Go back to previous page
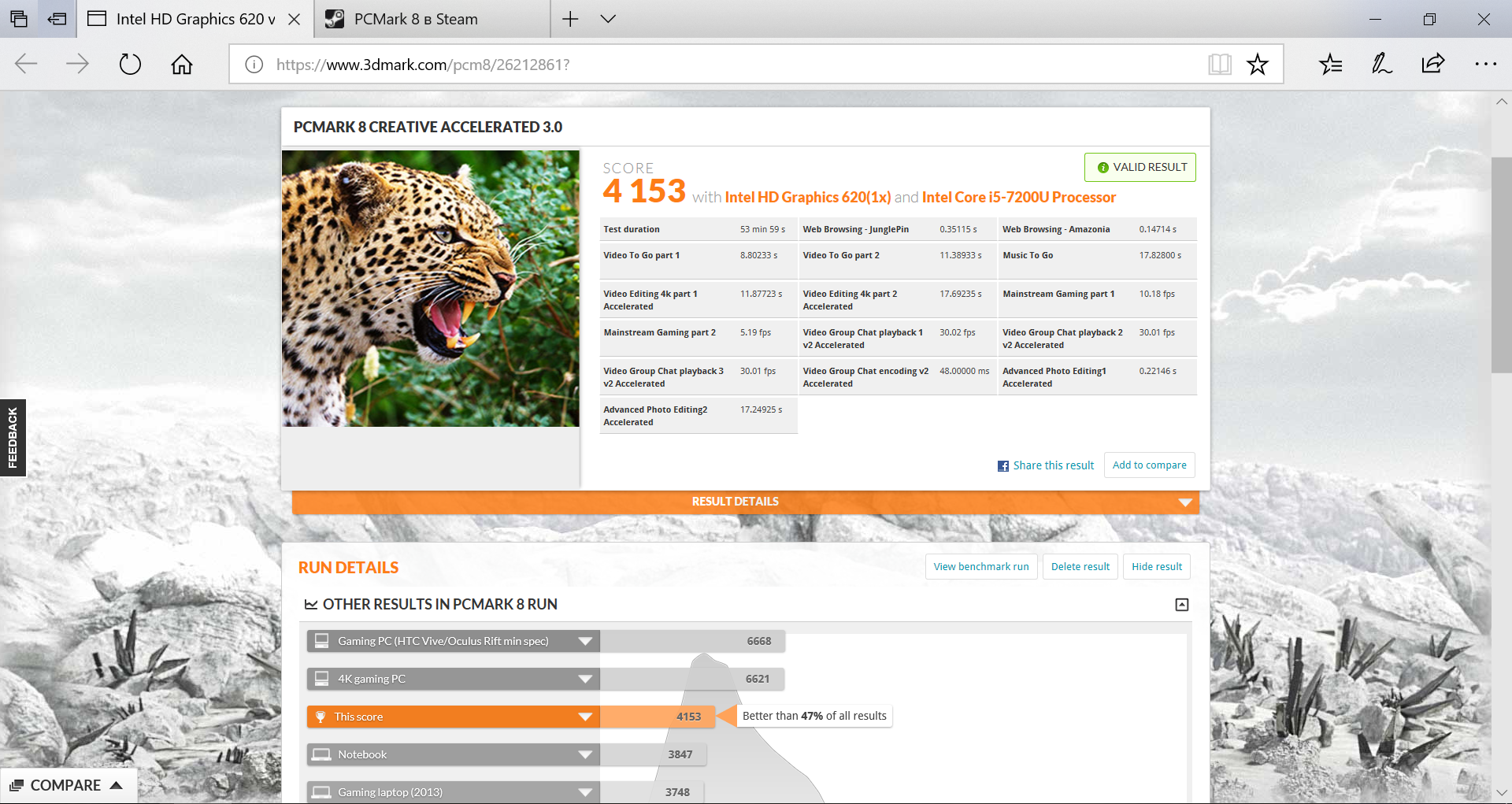This screenshot has height=804, width=1512. click(26, 64)
